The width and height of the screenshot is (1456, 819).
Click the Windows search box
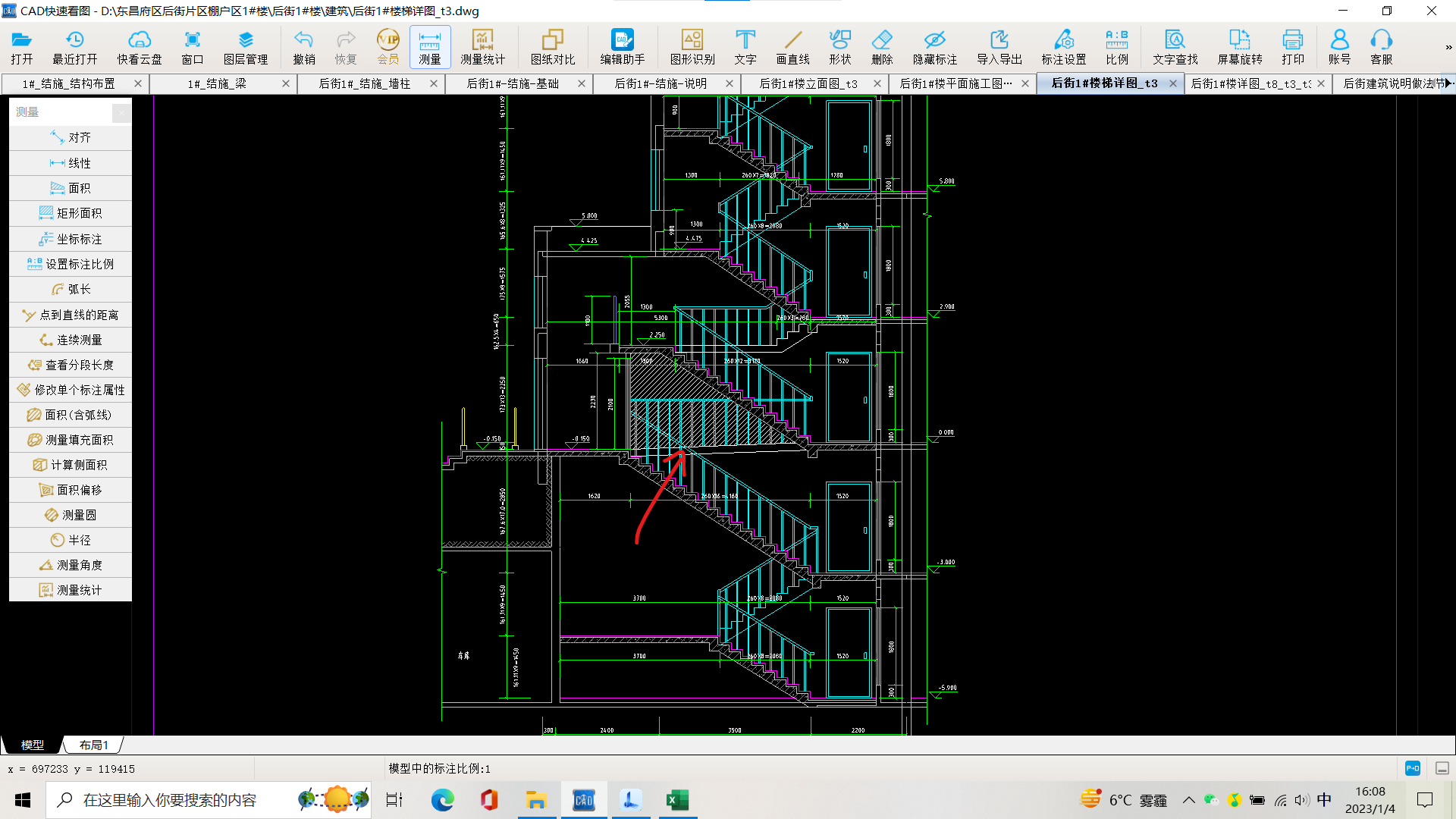tap(209, 800)
